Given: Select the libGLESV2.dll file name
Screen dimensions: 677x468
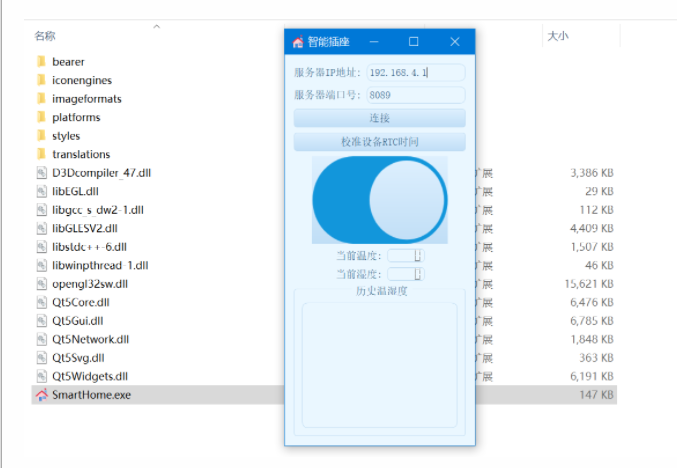Looking at the screenshot, I should (85, 228).
